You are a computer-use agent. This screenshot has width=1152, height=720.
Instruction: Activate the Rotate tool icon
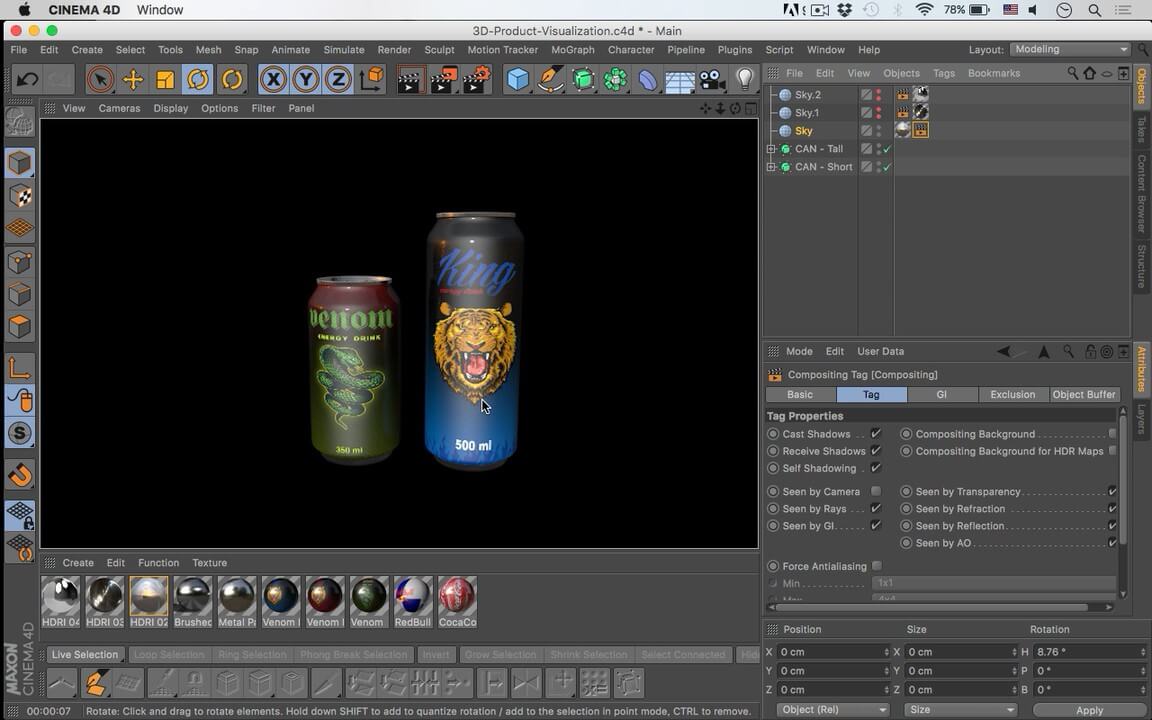click(x=198, y=79)
